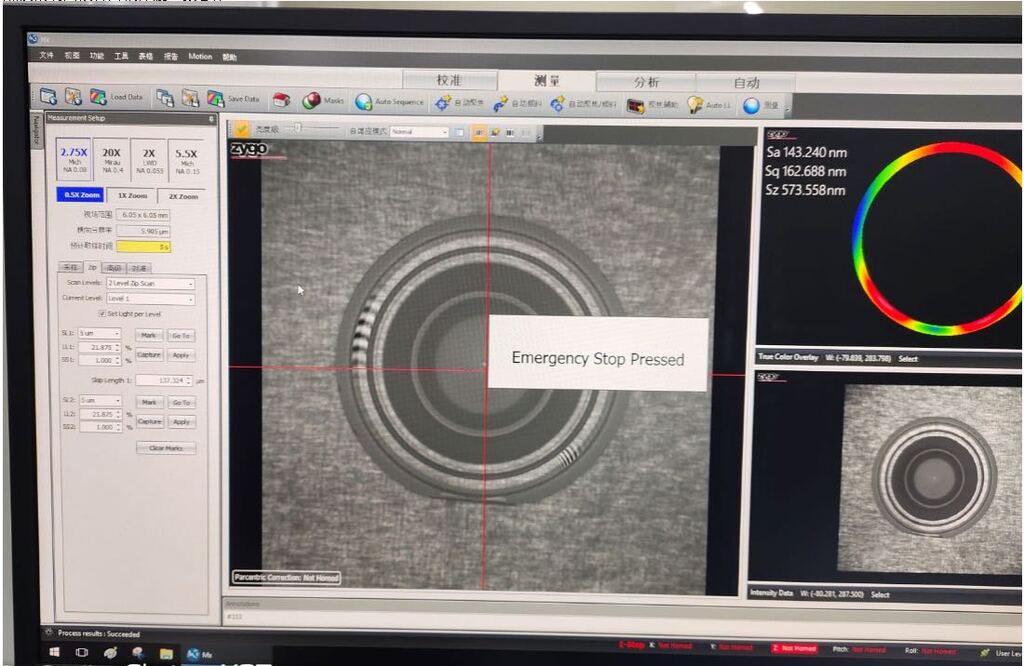Open Windows Start menu on the taskbar
This screenshot has height=666, width=1024.
tap(54, 653)
